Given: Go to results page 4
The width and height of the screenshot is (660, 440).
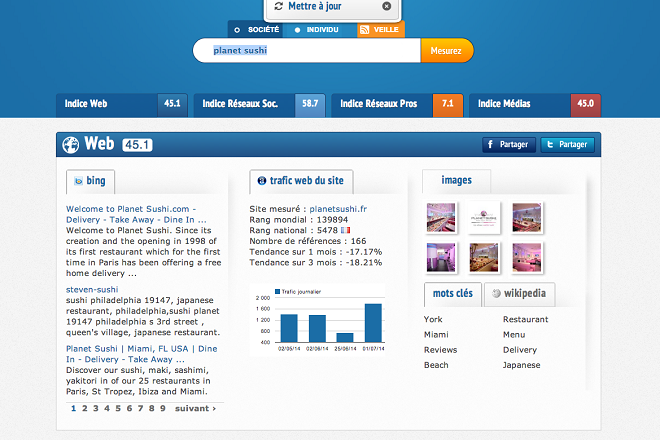Looking at the screenshot, I should (x=107, y=408).
